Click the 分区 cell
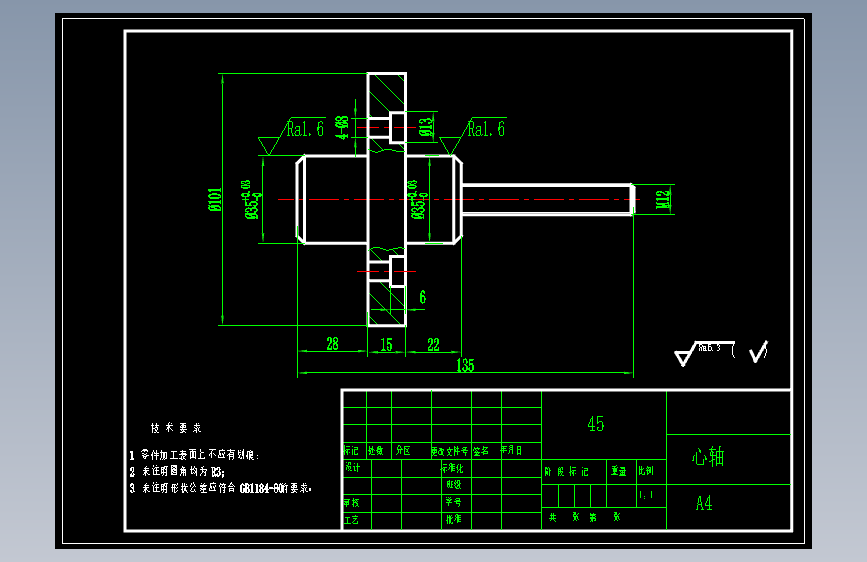 point(403,451)
